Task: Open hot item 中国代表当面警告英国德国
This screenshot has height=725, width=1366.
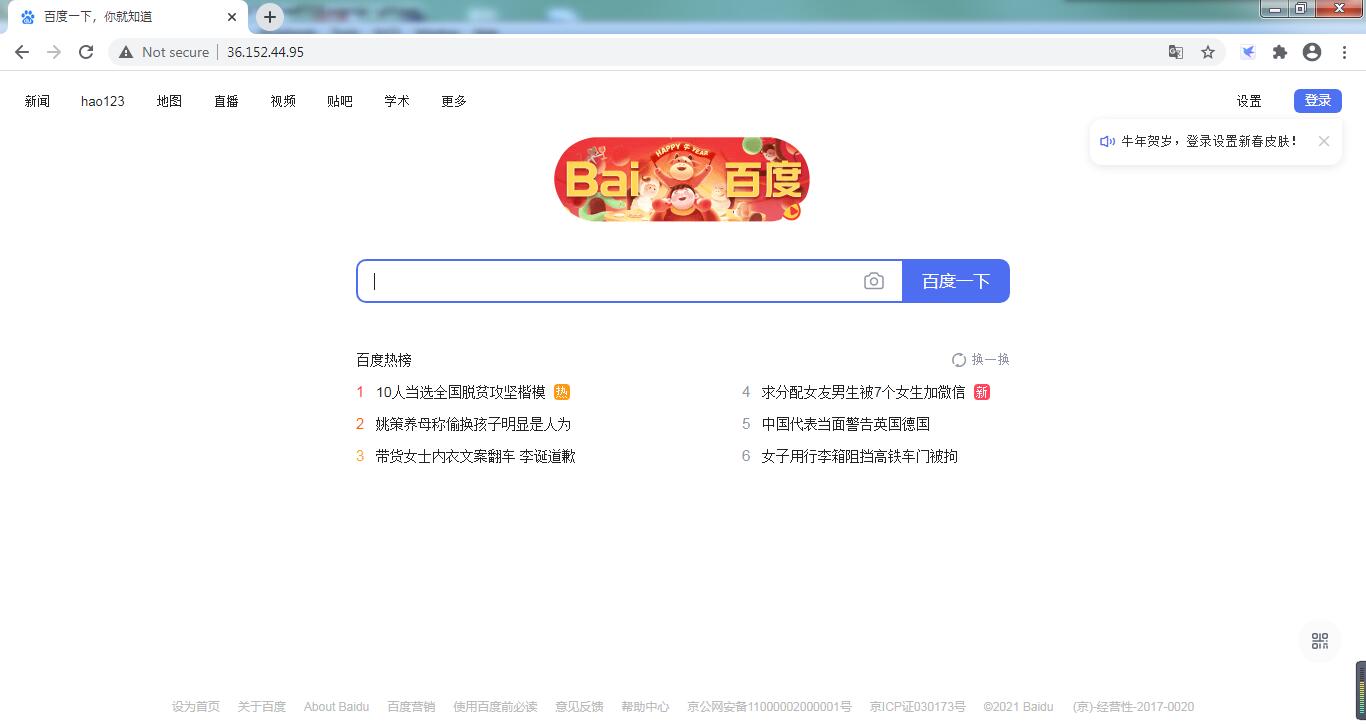Action: 846,424
